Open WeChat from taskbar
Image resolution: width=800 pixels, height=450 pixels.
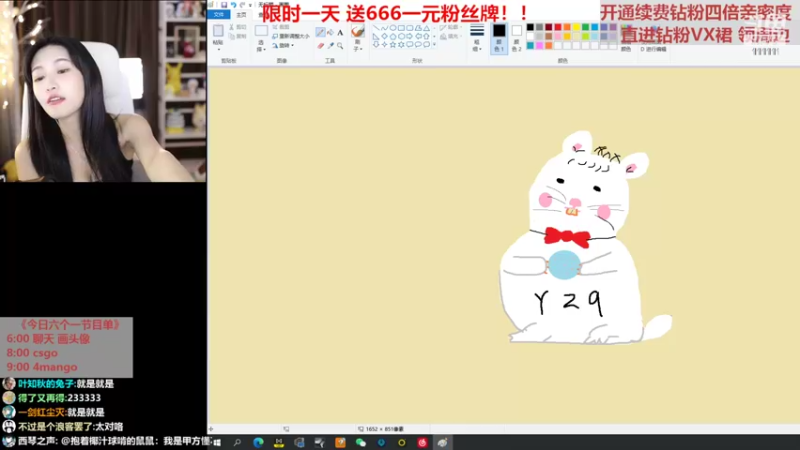click(361, 442)
